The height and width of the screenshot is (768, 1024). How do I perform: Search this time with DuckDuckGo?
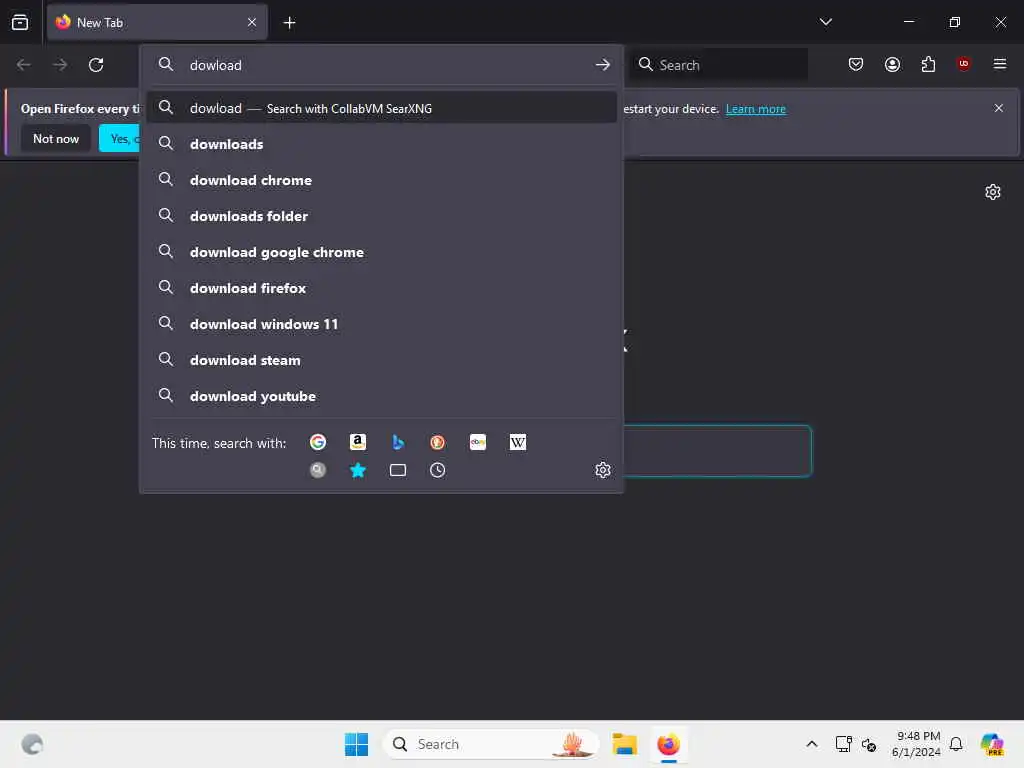tap(438, 442)
